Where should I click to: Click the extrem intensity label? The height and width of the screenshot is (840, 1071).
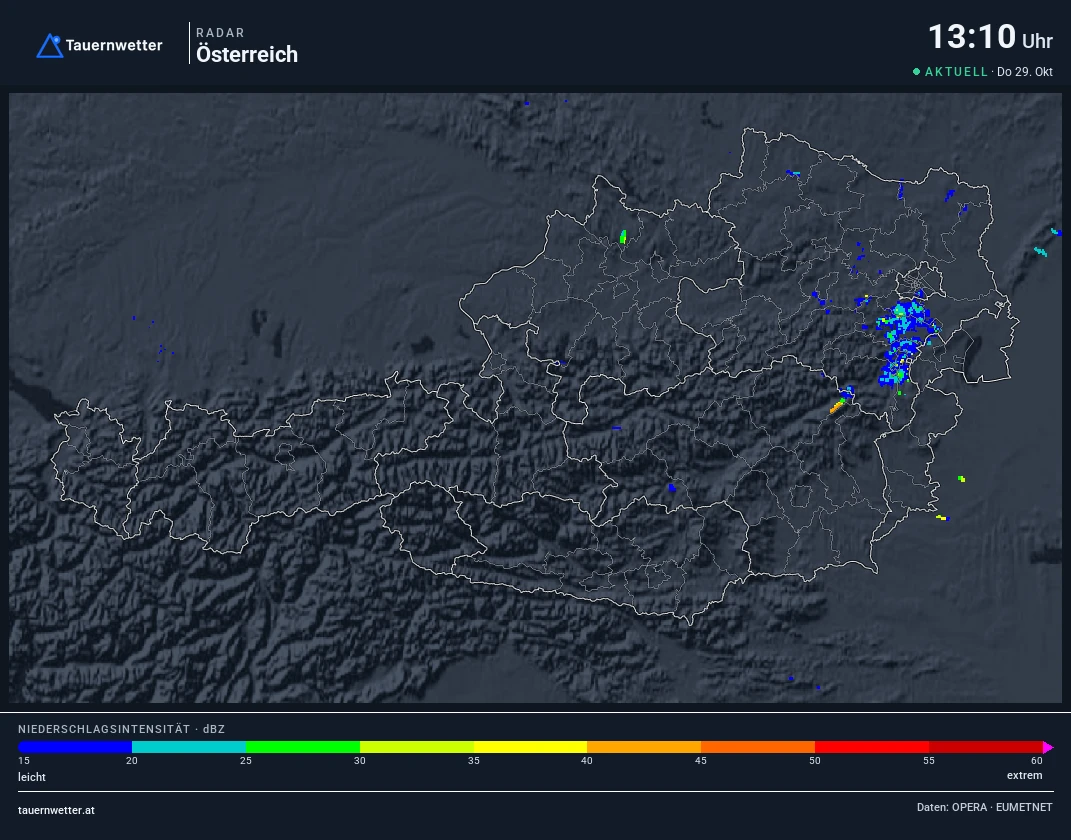pyautogui.click(x=1025, y=776)
